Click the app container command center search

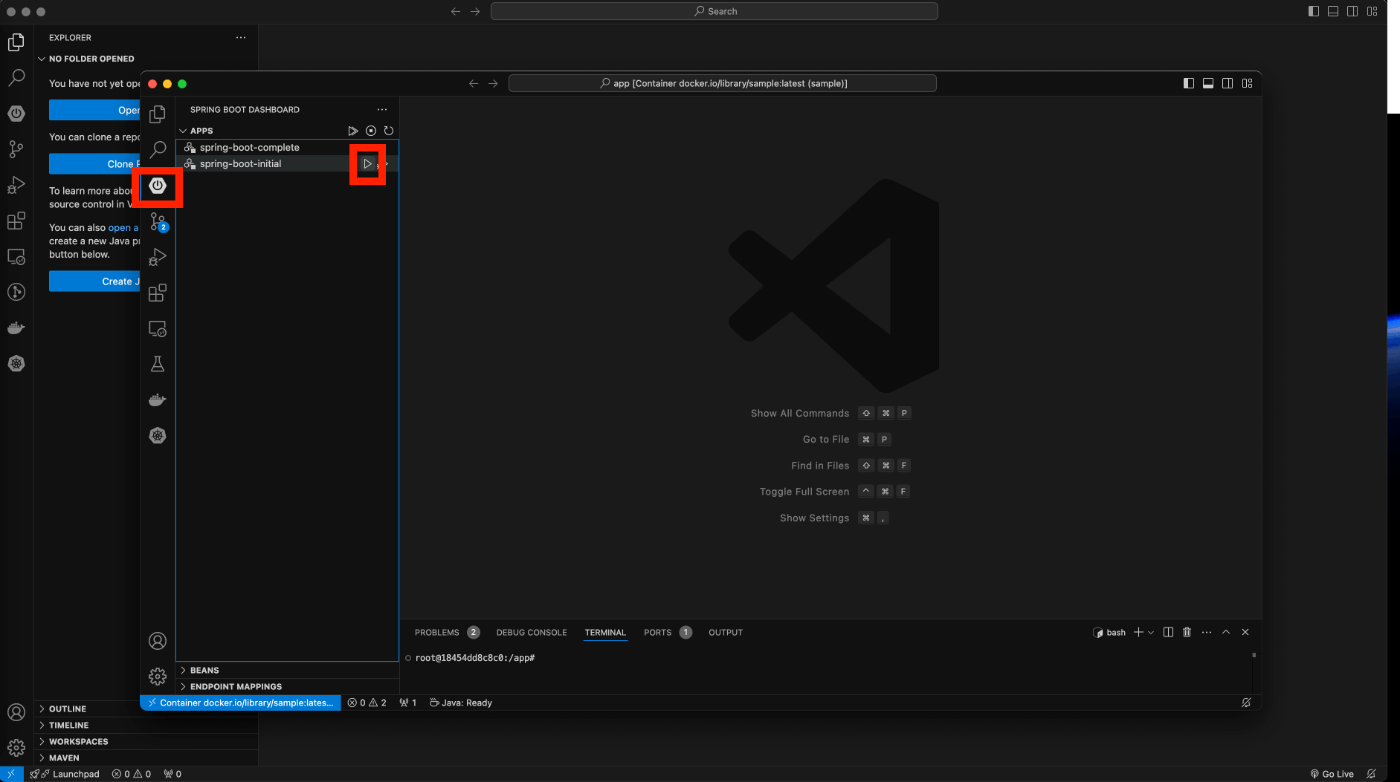[x=722, y=84]
